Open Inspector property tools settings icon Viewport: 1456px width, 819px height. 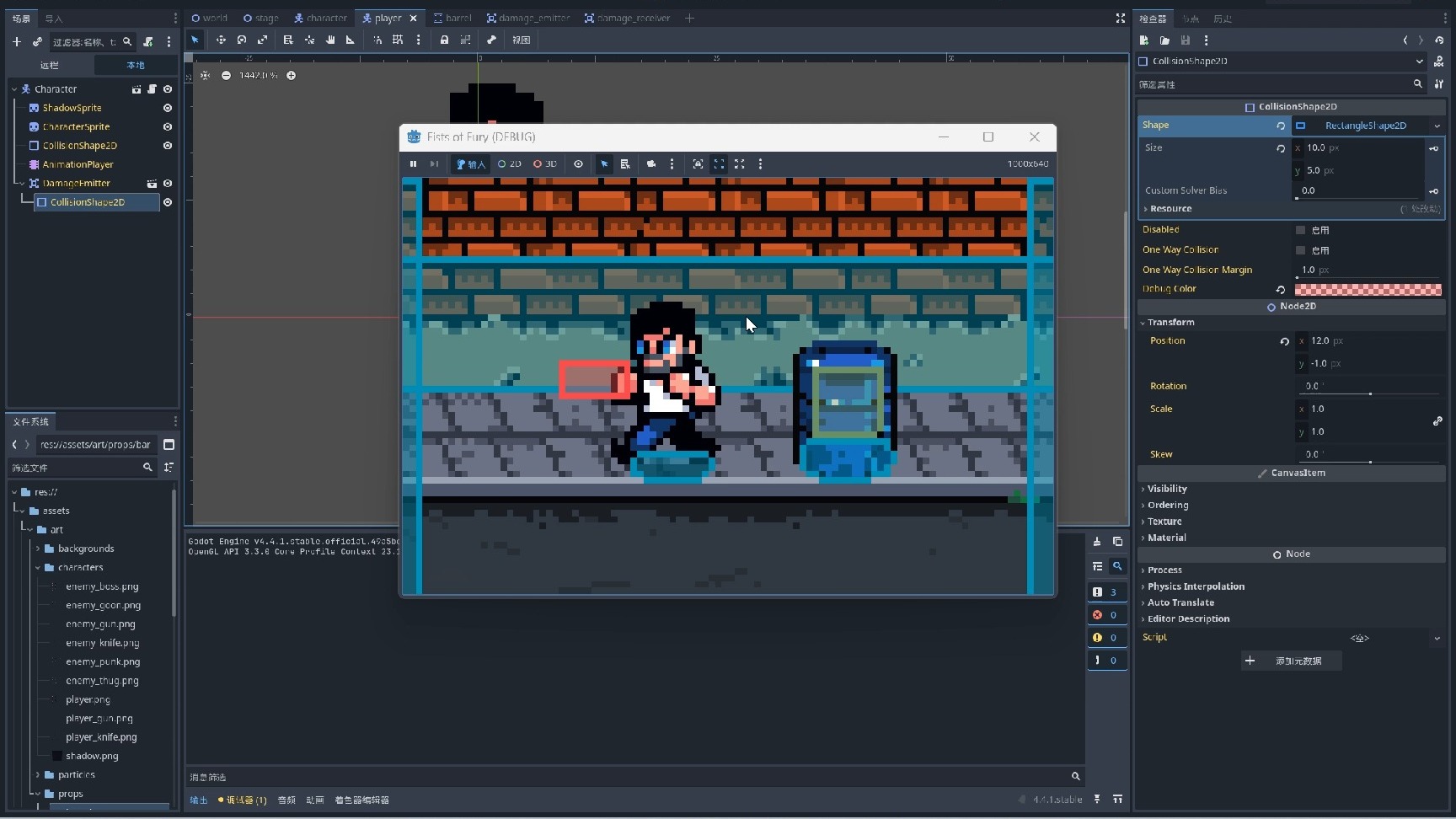point(1439,83)
